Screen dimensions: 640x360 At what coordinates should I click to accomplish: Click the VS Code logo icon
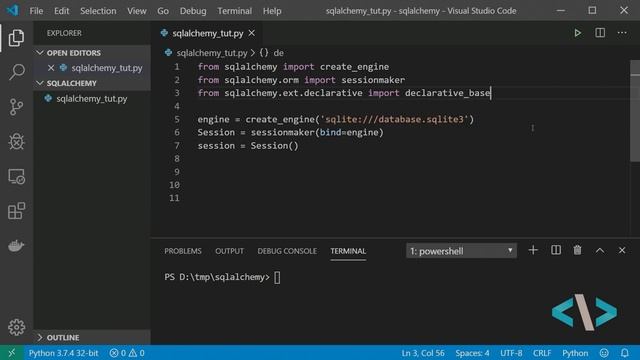tap(12, 10)
